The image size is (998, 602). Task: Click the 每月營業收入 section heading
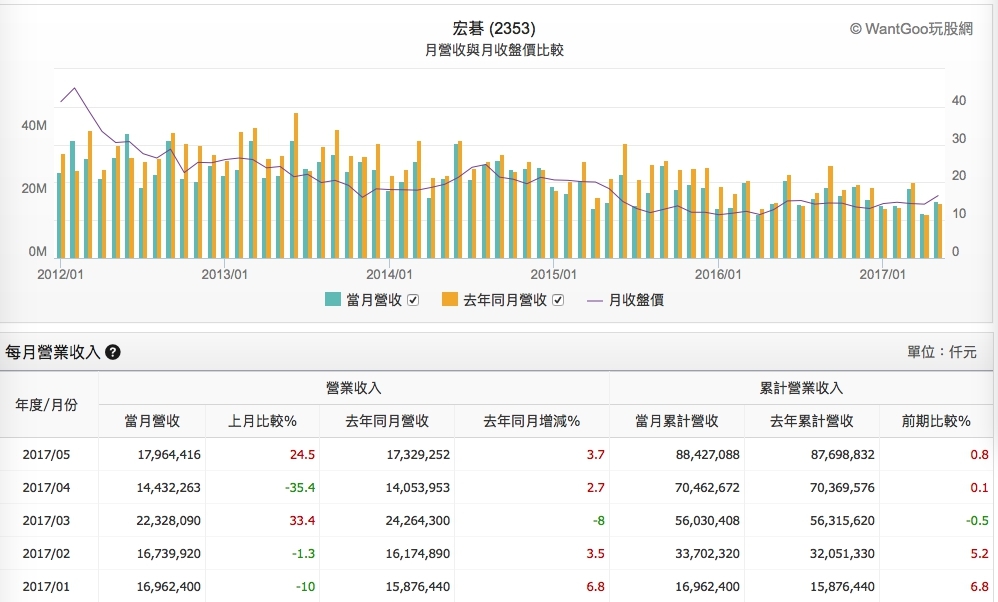(53, 352)
